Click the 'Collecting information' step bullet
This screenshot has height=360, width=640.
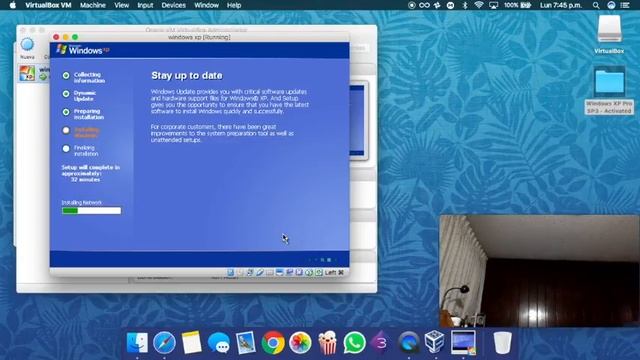66,76
